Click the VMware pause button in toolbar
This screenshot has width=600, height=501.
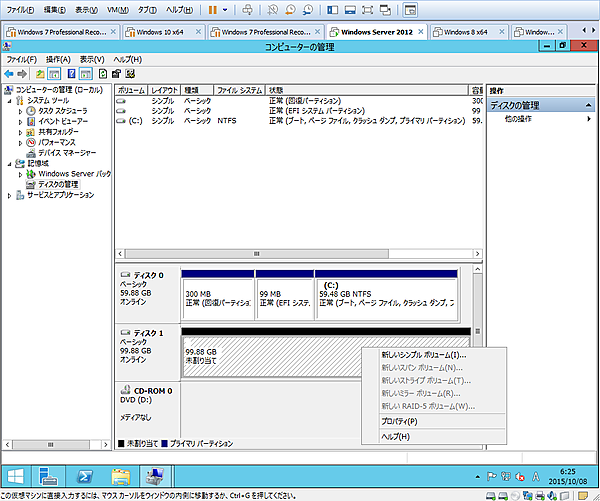coord(211,9)
